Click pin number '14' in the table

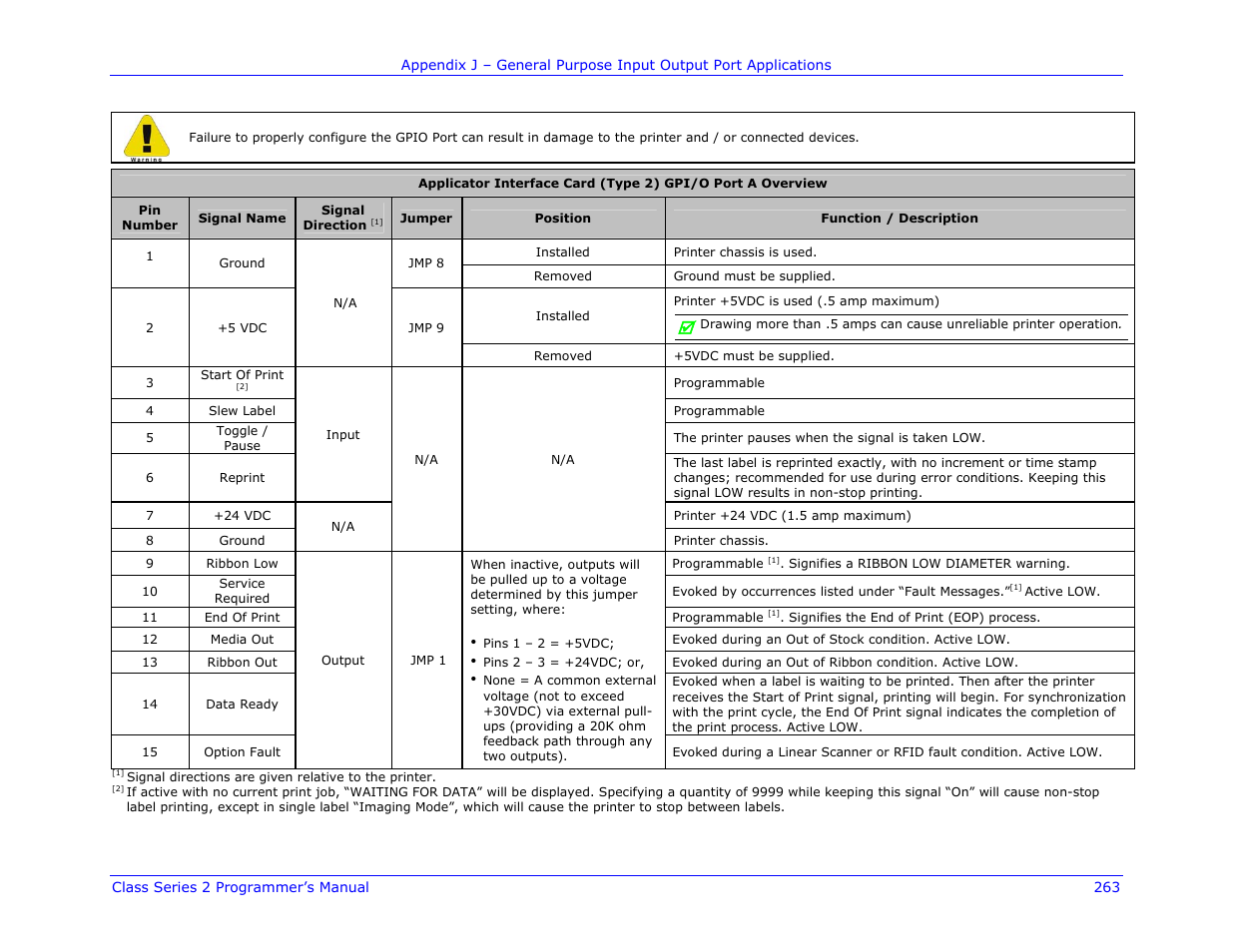[x=150, y=705]
